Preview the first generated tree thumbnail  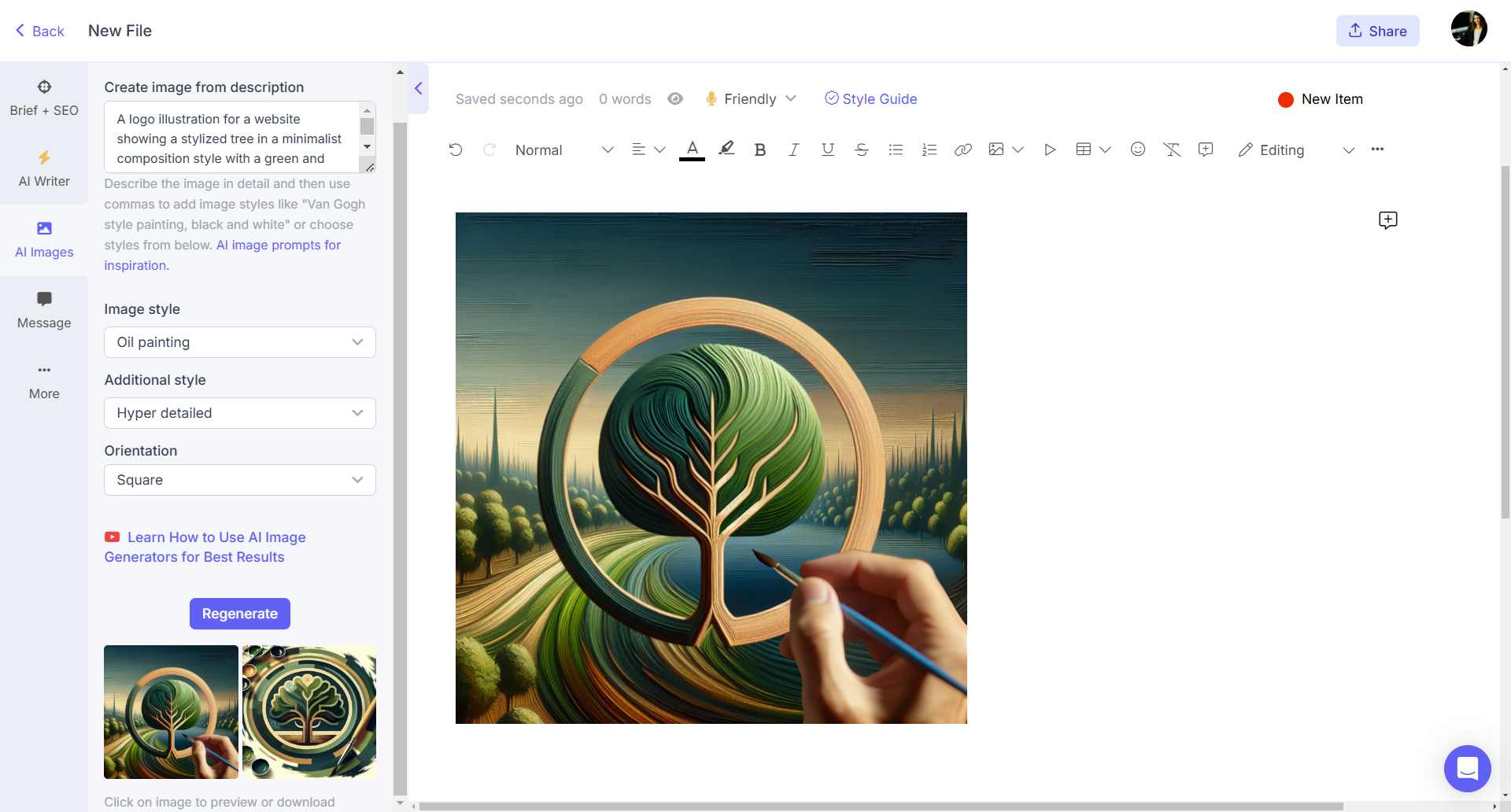[171, 712]
